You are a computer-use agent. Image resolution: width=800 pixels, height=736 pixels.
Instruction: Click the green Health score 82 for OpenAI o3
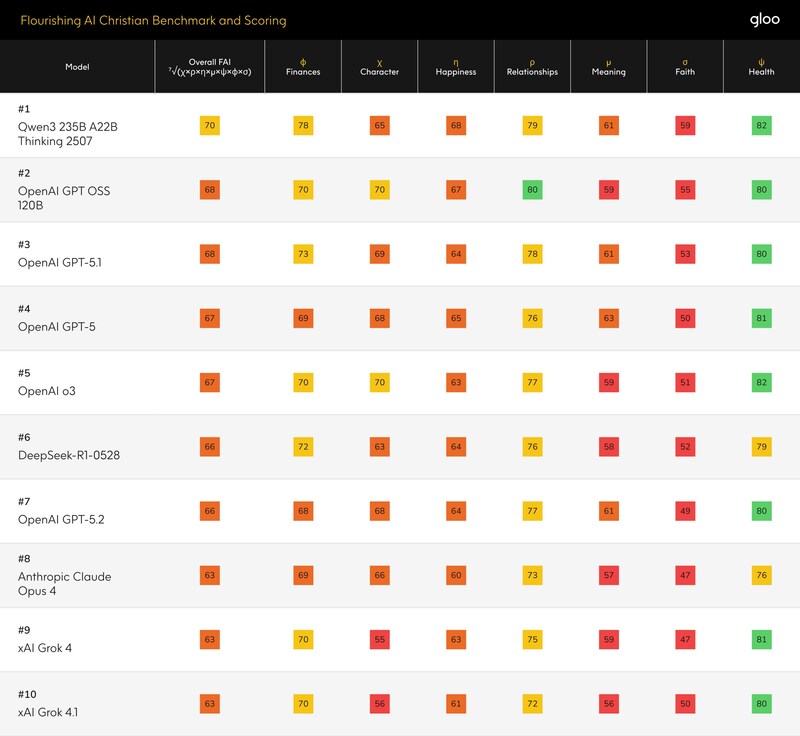(761, 382)
